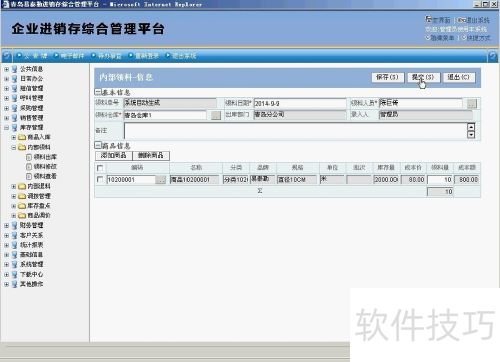Screen dimensions: 500x362
Task: Click the 编码 column header
Action: [x=137, y=168]
